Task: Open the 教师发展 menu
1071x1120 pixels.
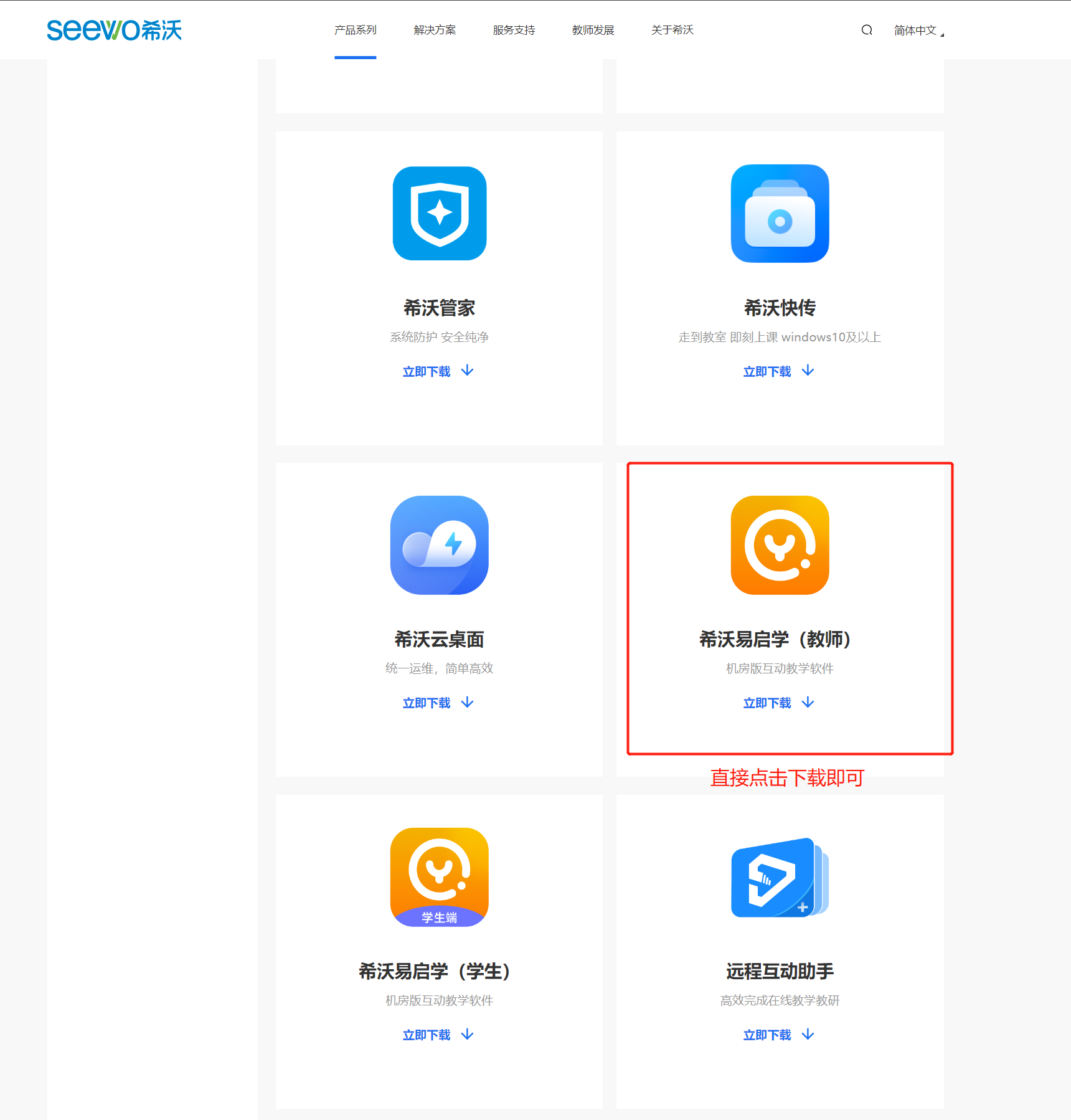Action: pos(593,30)
